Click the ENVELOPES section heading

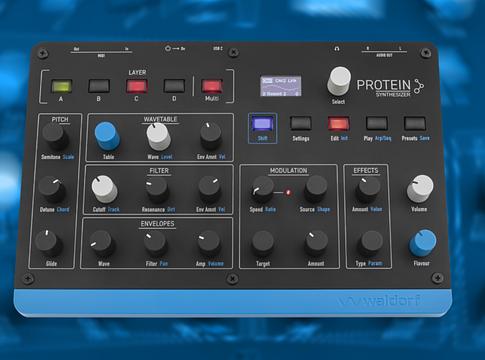[157, 224]
